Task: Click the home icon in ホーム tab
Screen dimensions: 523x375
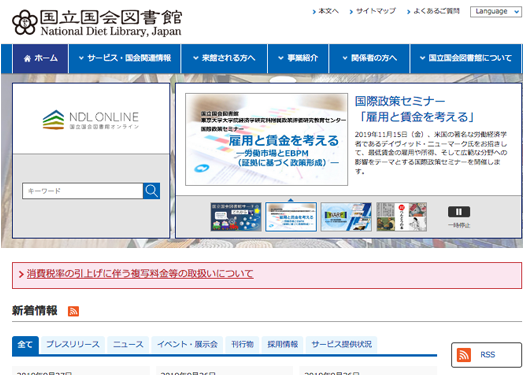Action: click(27, 59)
